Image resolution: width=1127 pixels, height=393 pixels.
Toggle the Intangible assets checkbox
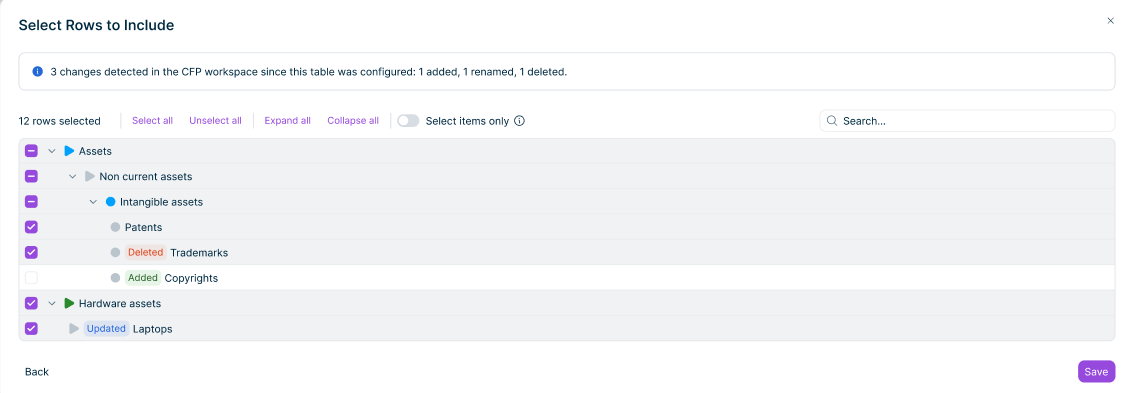click(31, 202)
